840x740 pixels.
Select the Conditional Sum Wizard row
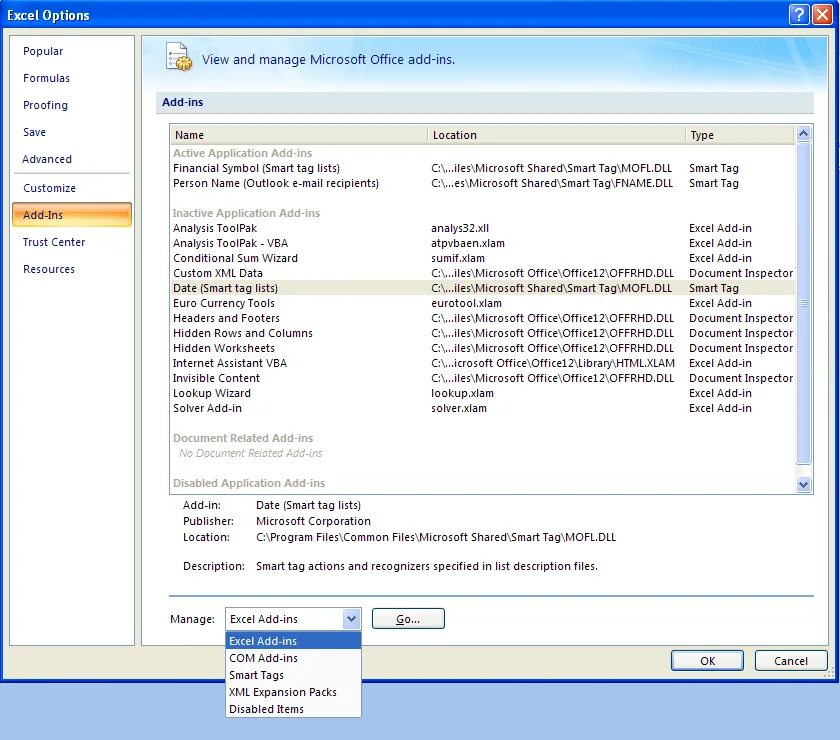[483, 258]
